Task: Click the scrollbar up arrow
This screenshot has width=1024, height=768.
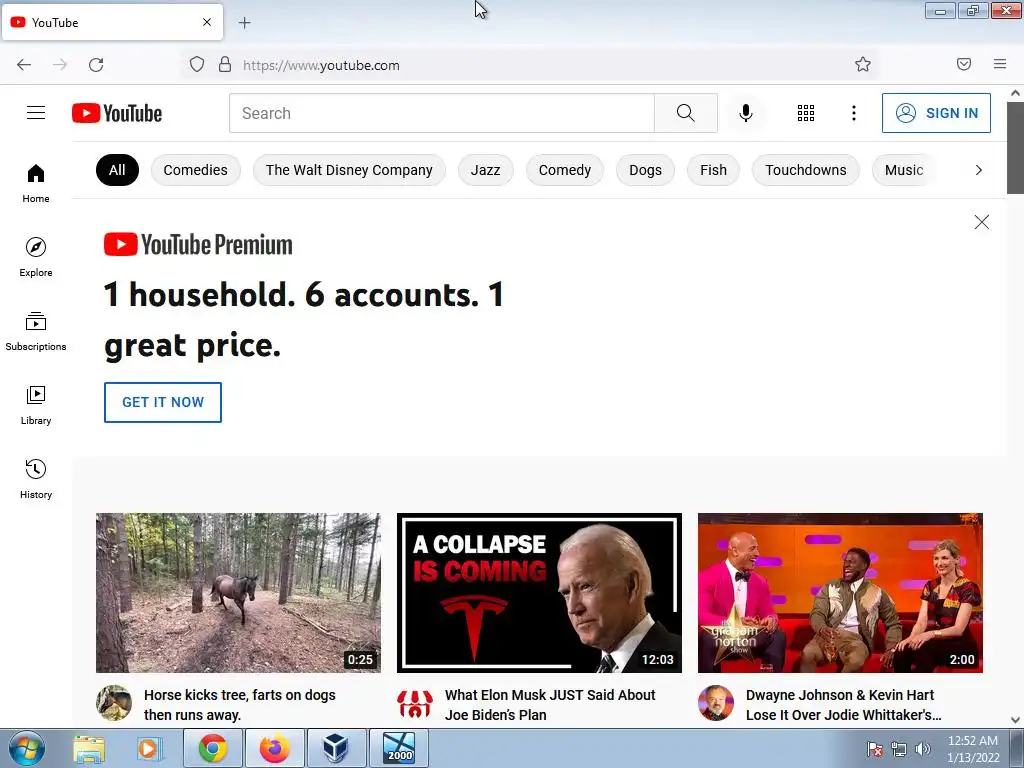Action: tap(1015, 93)
